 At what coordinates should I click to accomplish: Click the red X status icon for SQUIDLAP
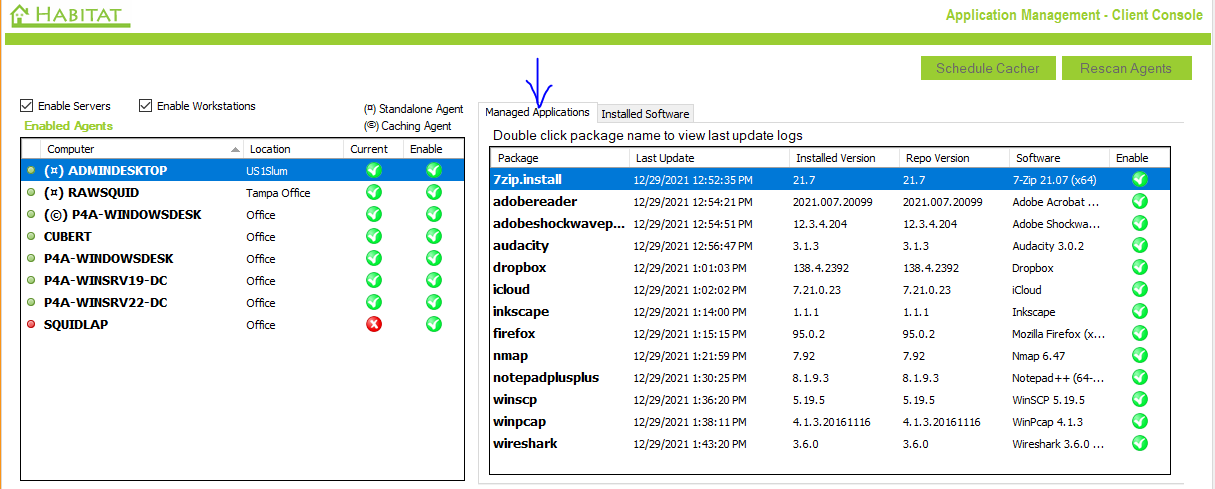(x=374, y=324)
